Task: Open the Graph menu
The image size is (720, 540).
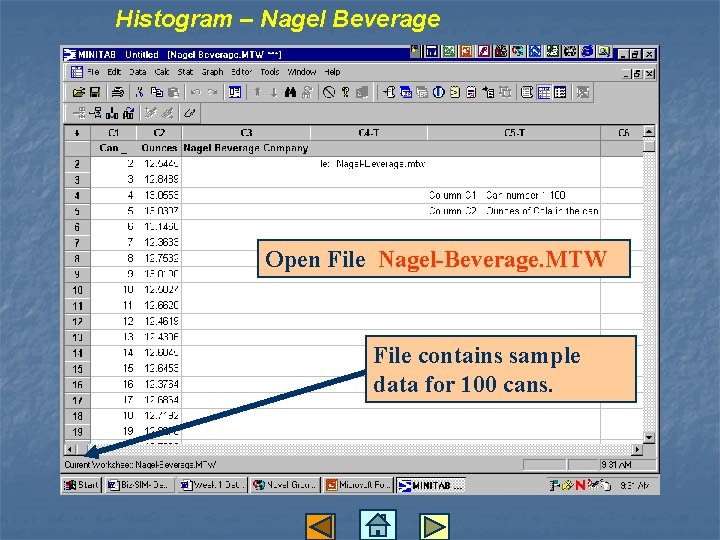Action: [x=212, y=72]
